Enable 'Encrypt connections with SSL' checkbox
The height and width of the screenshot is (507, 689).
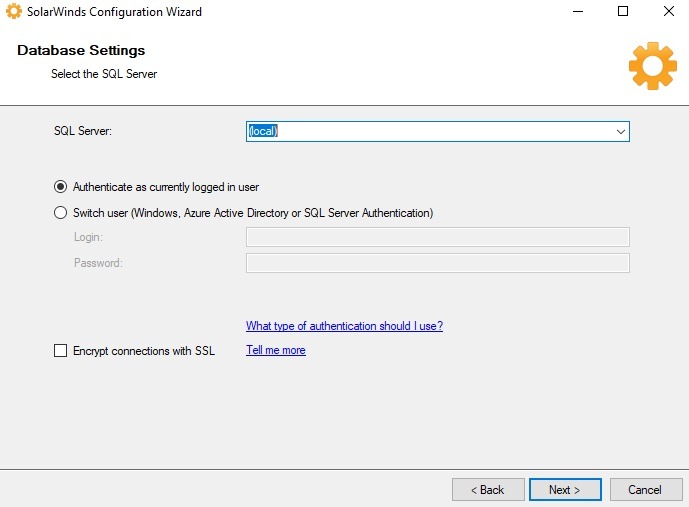[61, 351]
